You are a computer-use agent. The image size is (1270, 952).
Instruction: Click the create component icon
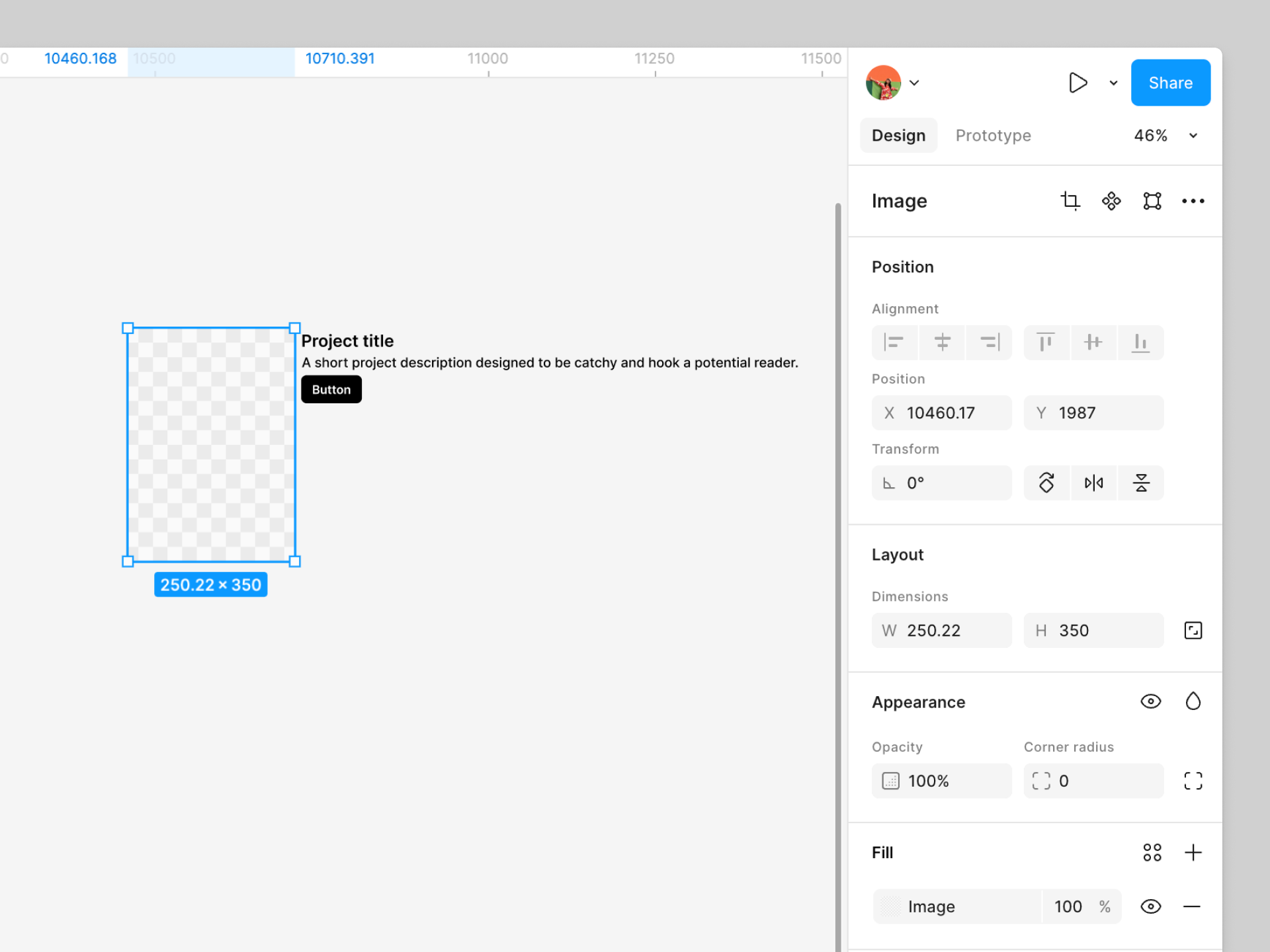(1111, 200)
